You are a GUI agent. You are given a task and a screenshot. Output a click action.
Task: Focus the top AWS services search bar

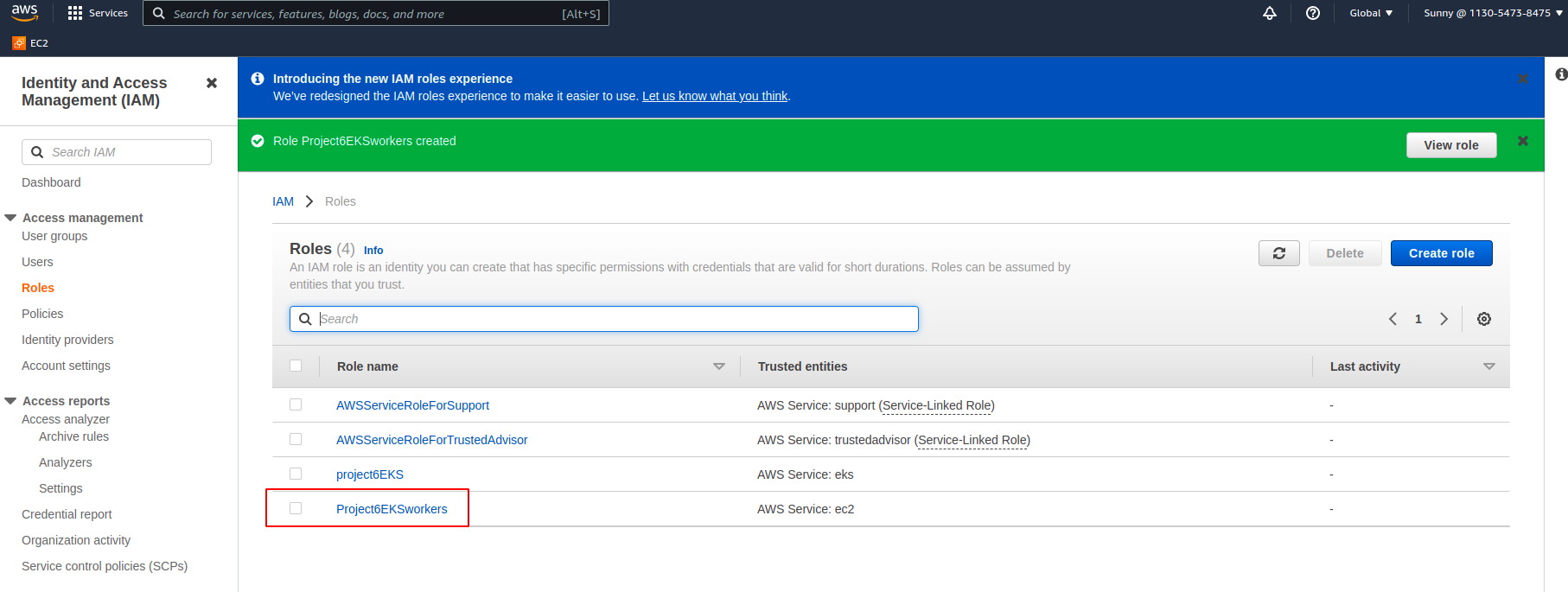coord(376,13)
